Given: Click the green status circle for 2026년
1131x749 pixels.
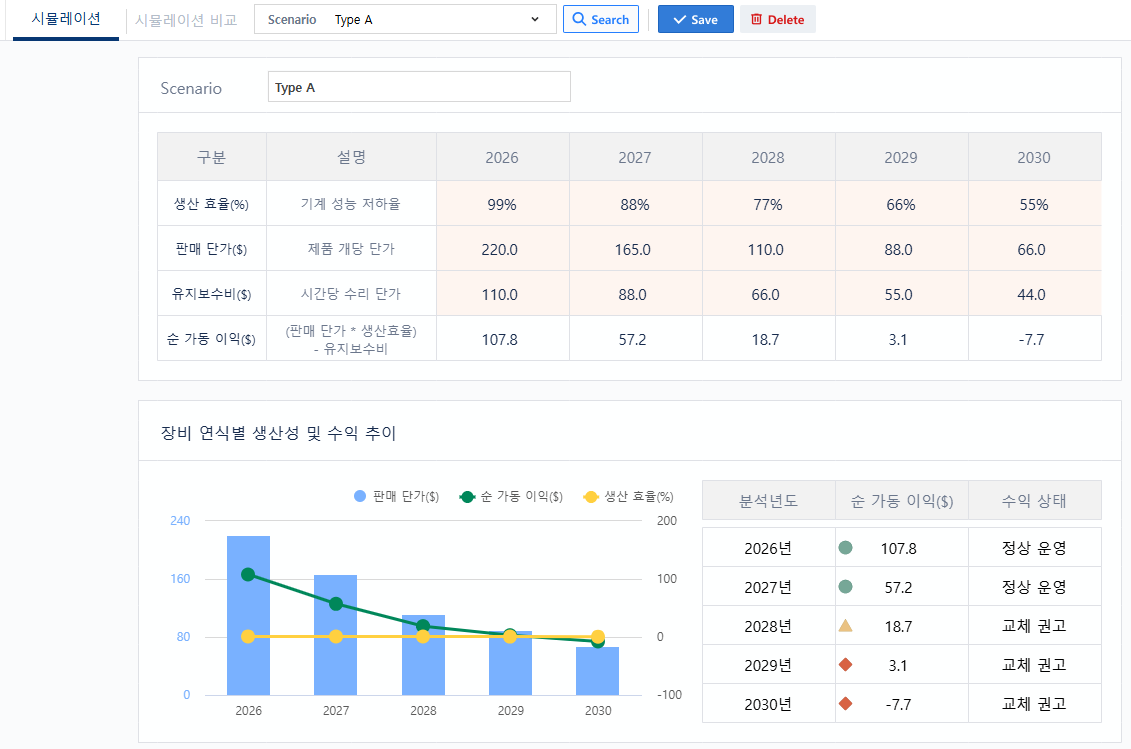Looking at the screenshot, I should click(845, 548).
